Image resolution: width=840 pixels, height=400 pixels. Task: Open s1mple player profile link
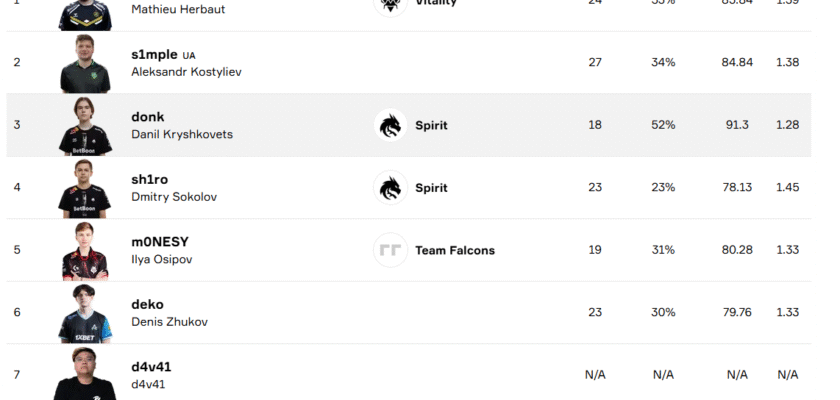[x=154, y=54]
